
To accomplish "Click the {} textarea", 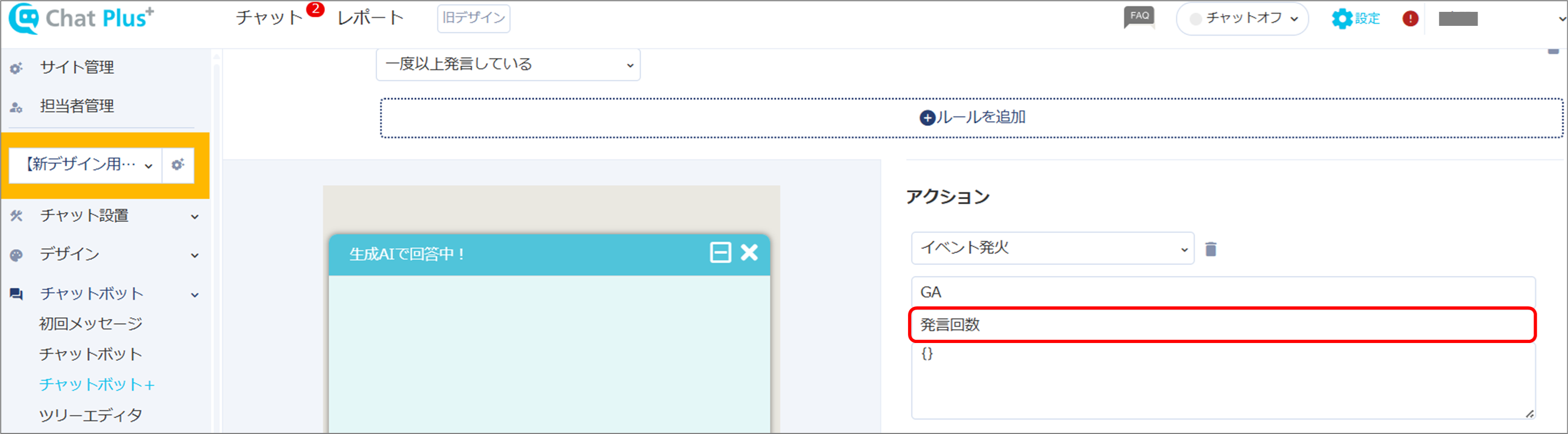I will coord(1223,381).
